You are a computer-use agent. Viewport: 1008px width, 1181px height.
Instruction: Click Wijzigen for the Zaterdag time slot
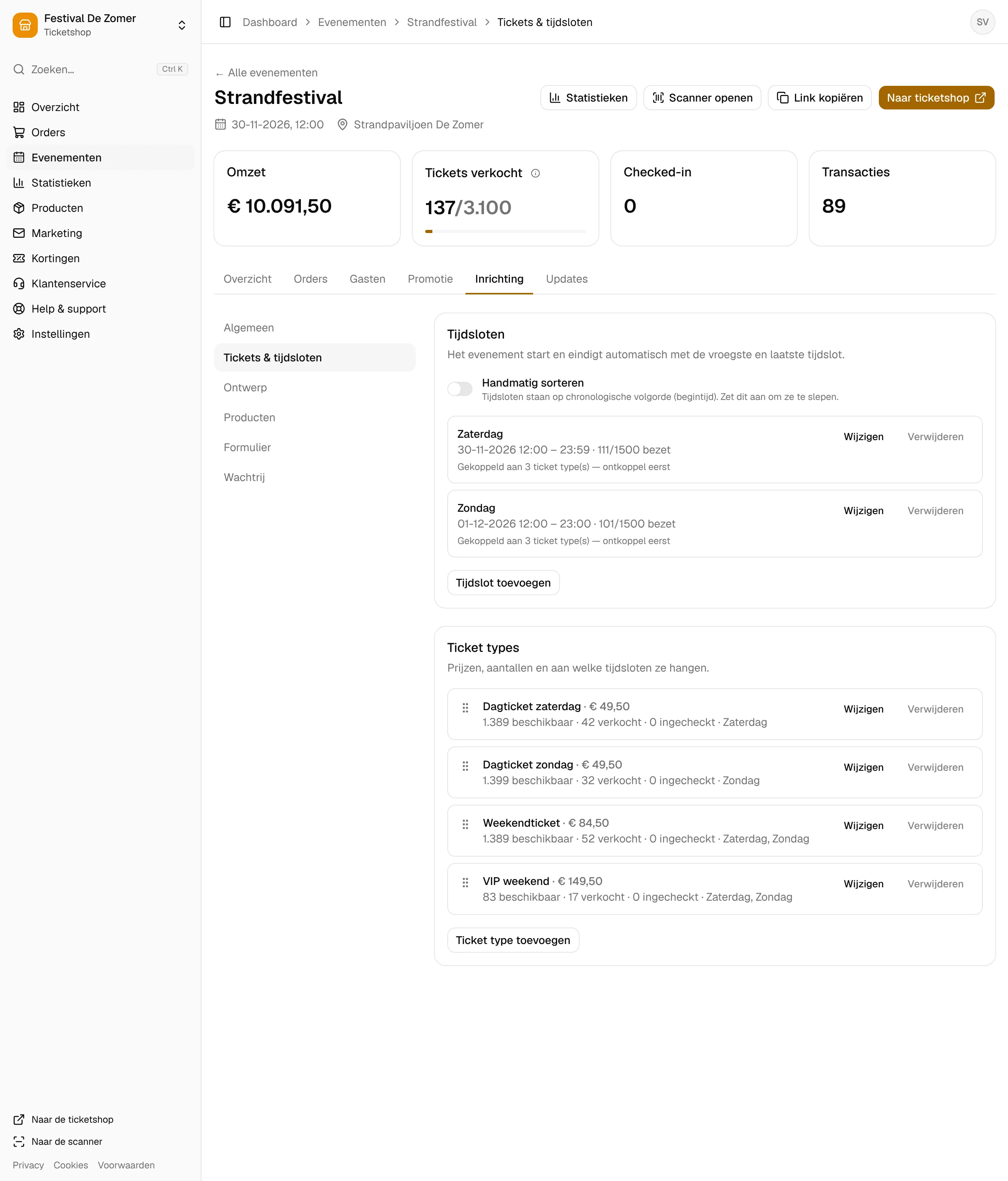(x=863, y=437)
